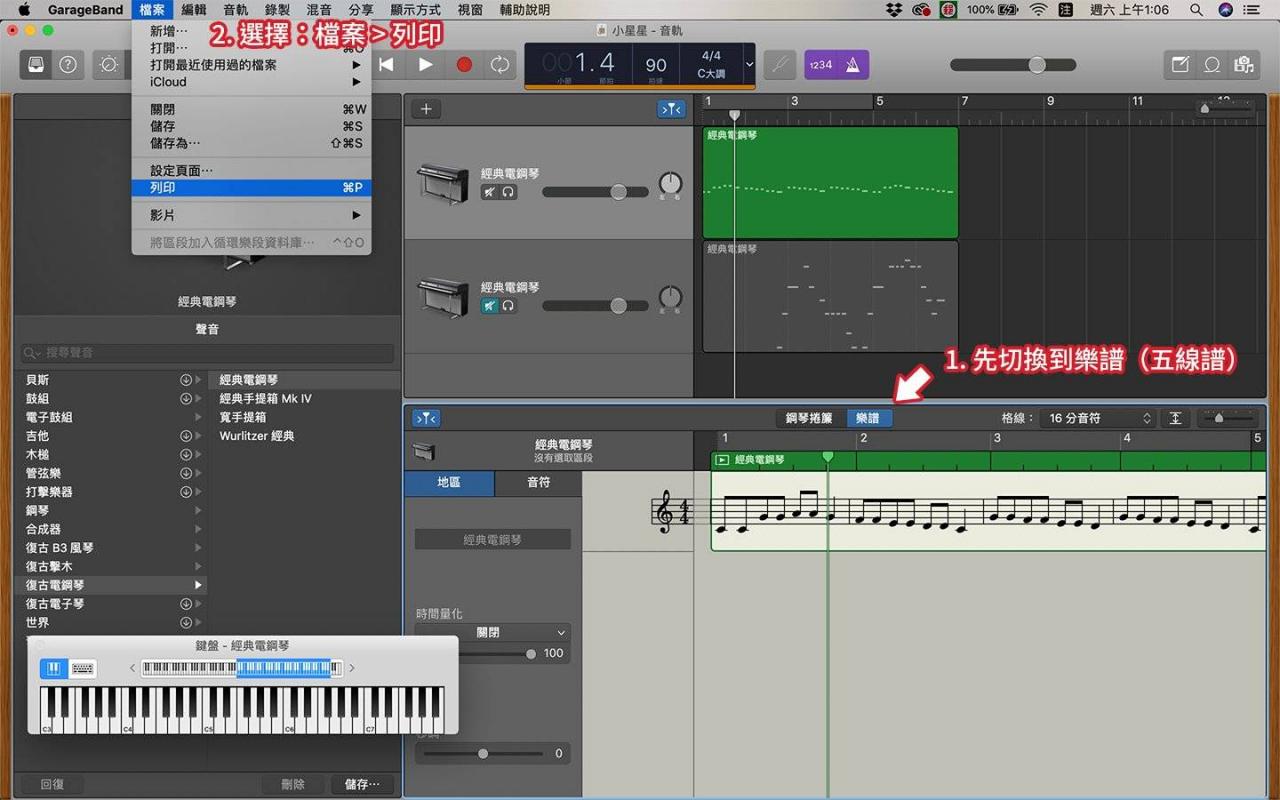Download 木槌 sounds with its download icon

click(x=185, y=455)
